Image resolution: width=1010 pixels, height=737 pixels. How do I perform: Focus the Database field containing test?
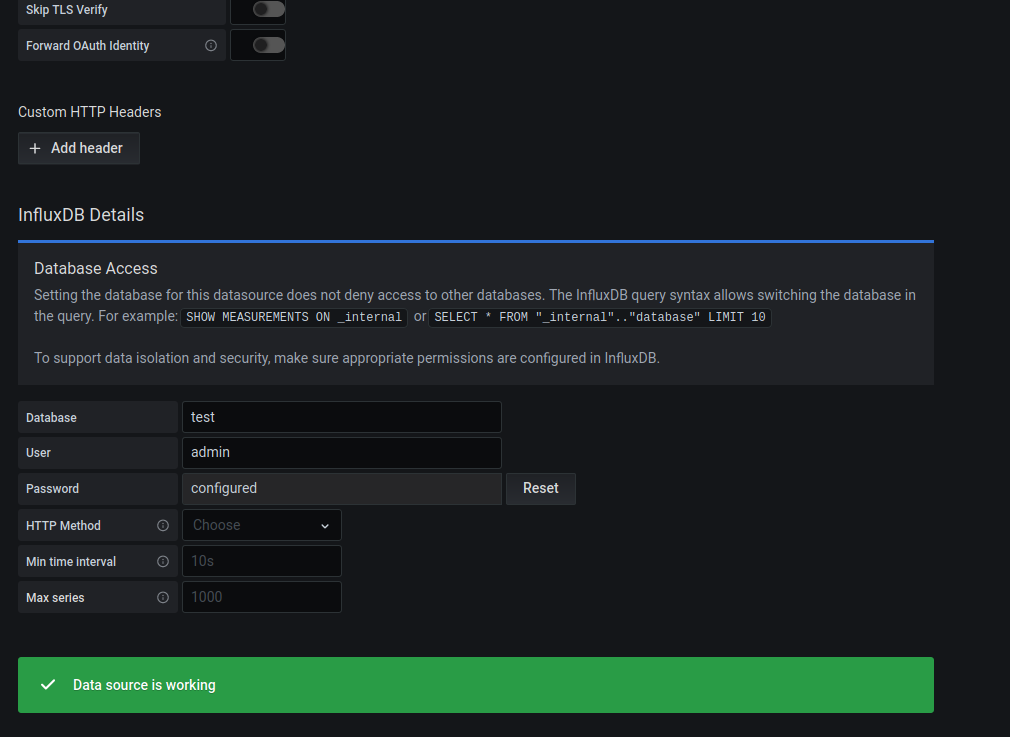341,417
